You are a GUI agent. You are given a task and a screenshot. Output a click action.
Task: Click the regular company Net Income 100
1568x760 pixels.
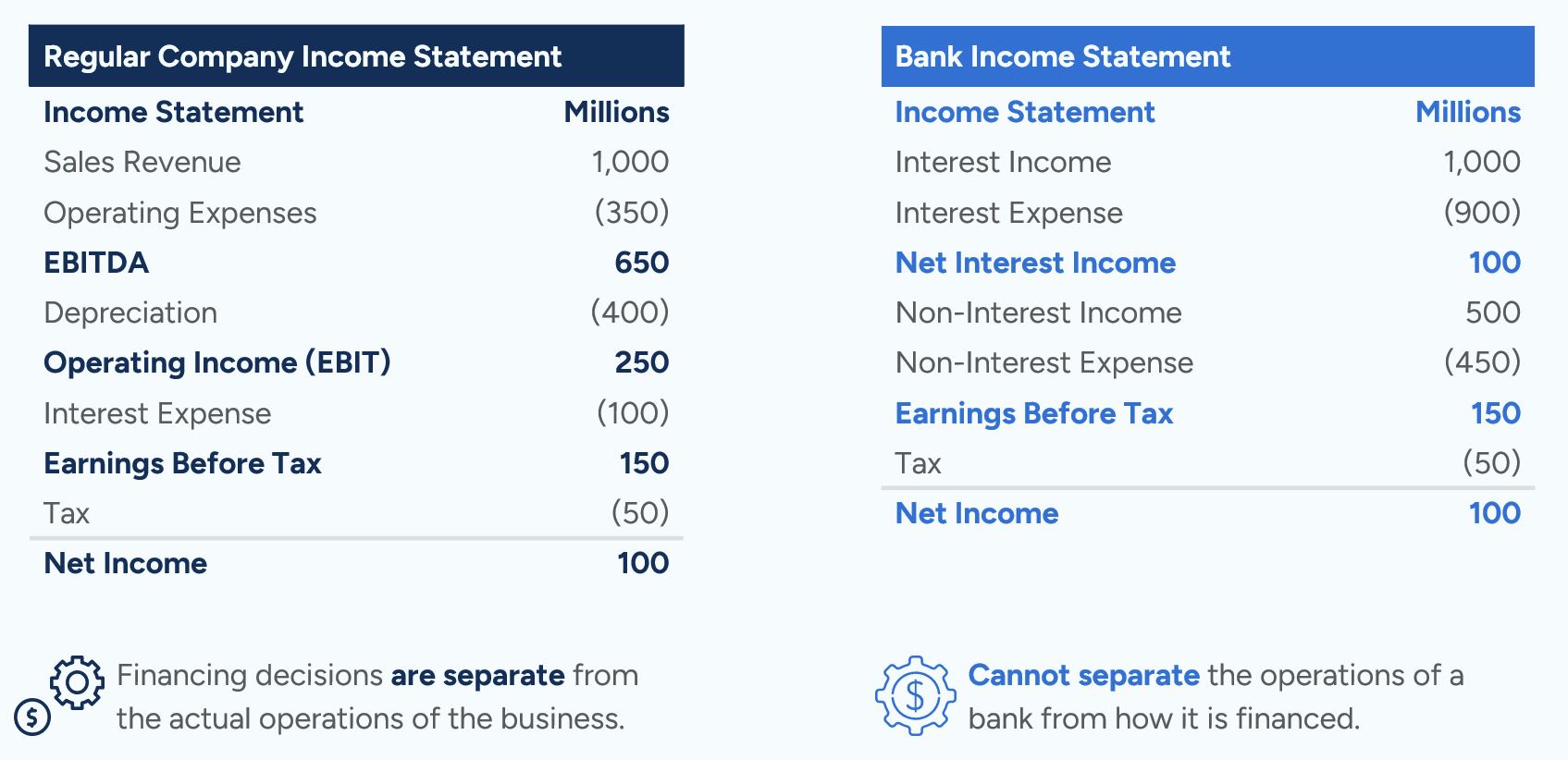(643, 563)
